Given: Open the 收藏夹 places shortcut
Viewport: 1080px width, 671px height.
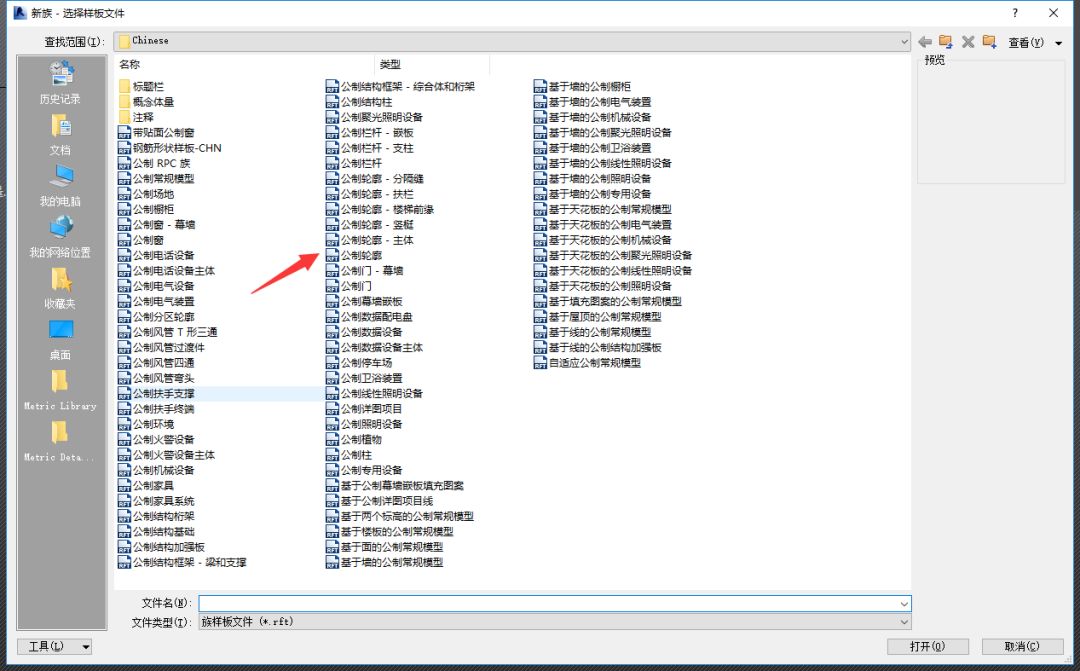Looking at the screenshot, I should tap(60, 288).
